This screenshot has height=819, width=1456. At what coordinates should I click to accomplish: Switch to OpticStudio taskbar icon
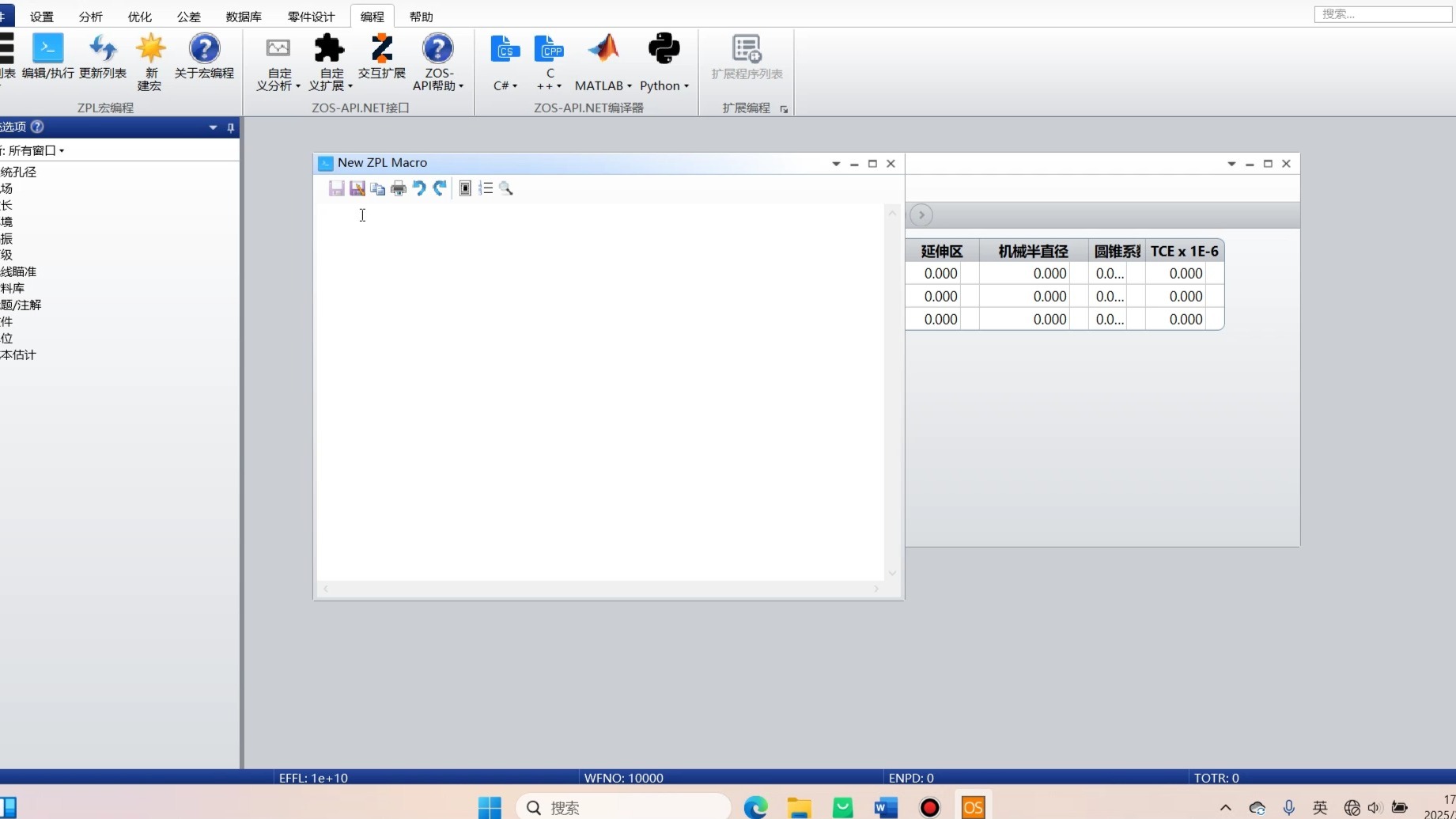click(x=973, y=807)
